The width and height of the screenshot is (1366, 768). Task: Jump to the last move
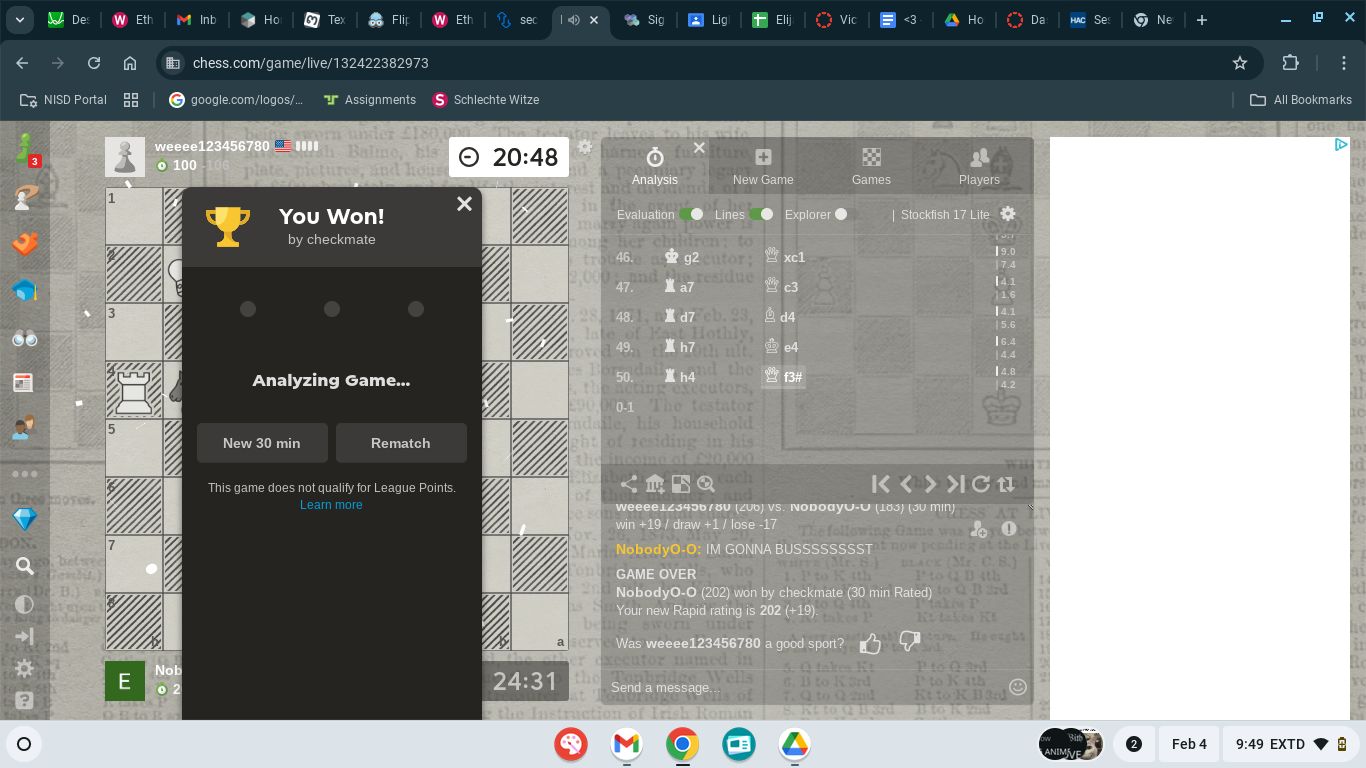956,484
